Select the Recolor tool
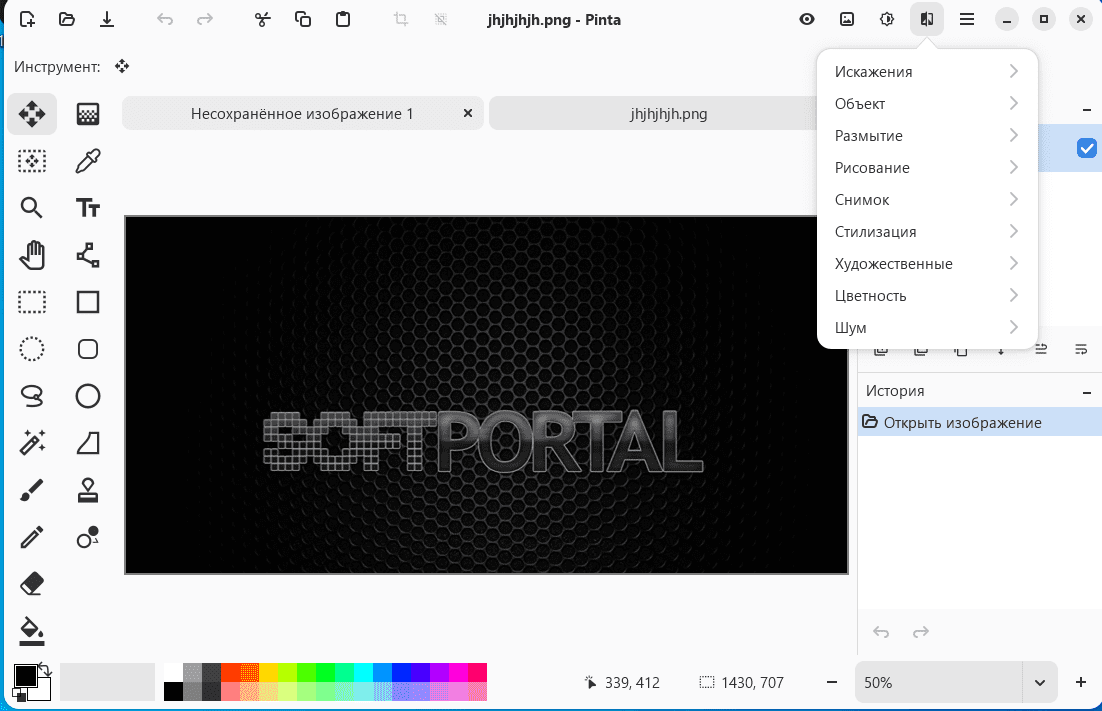The width and height of the screenshot is (1102, 711). (x=88, y=537)
